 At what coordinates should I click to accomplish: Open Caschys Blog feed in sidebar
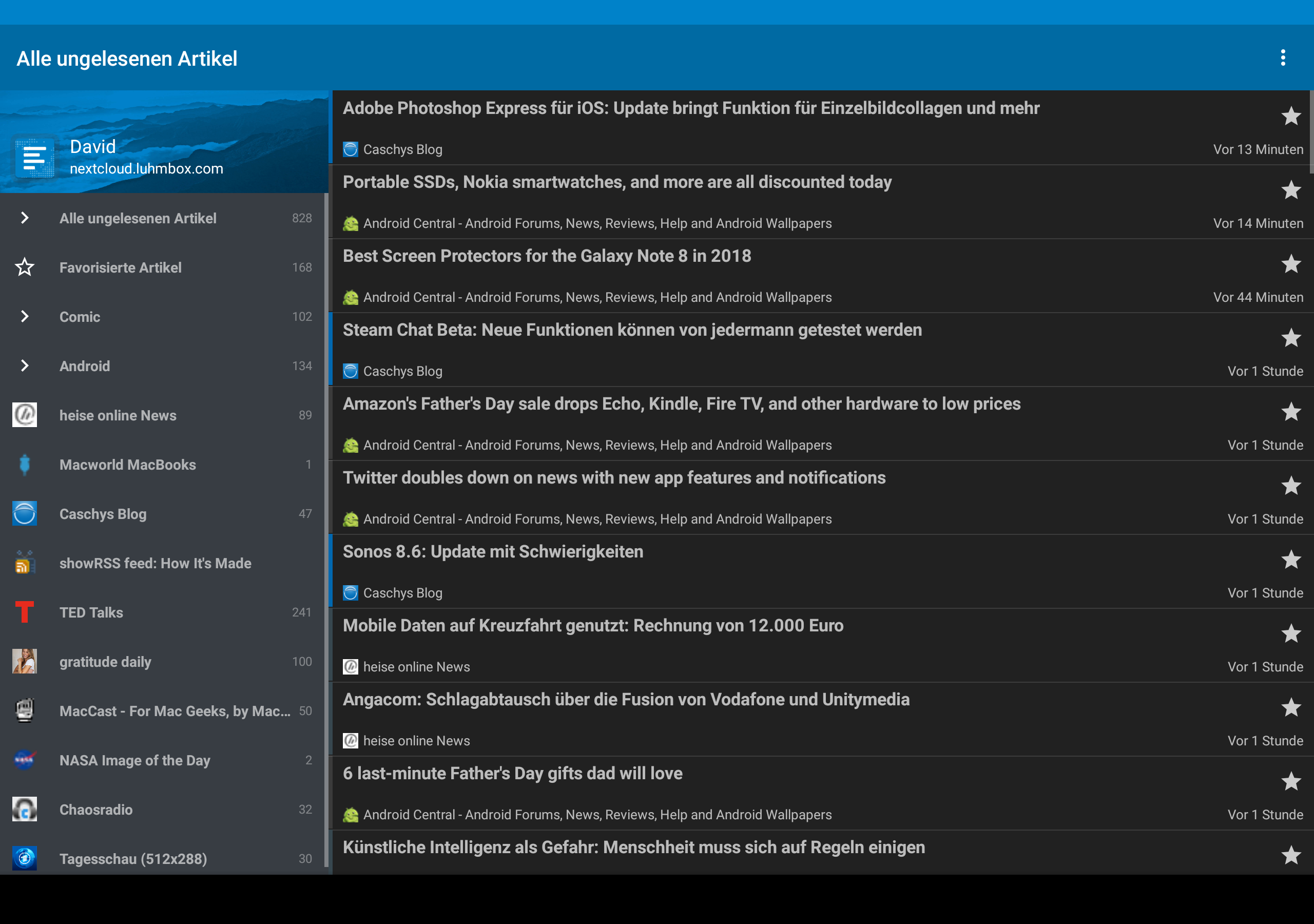[x=103, y=513]
